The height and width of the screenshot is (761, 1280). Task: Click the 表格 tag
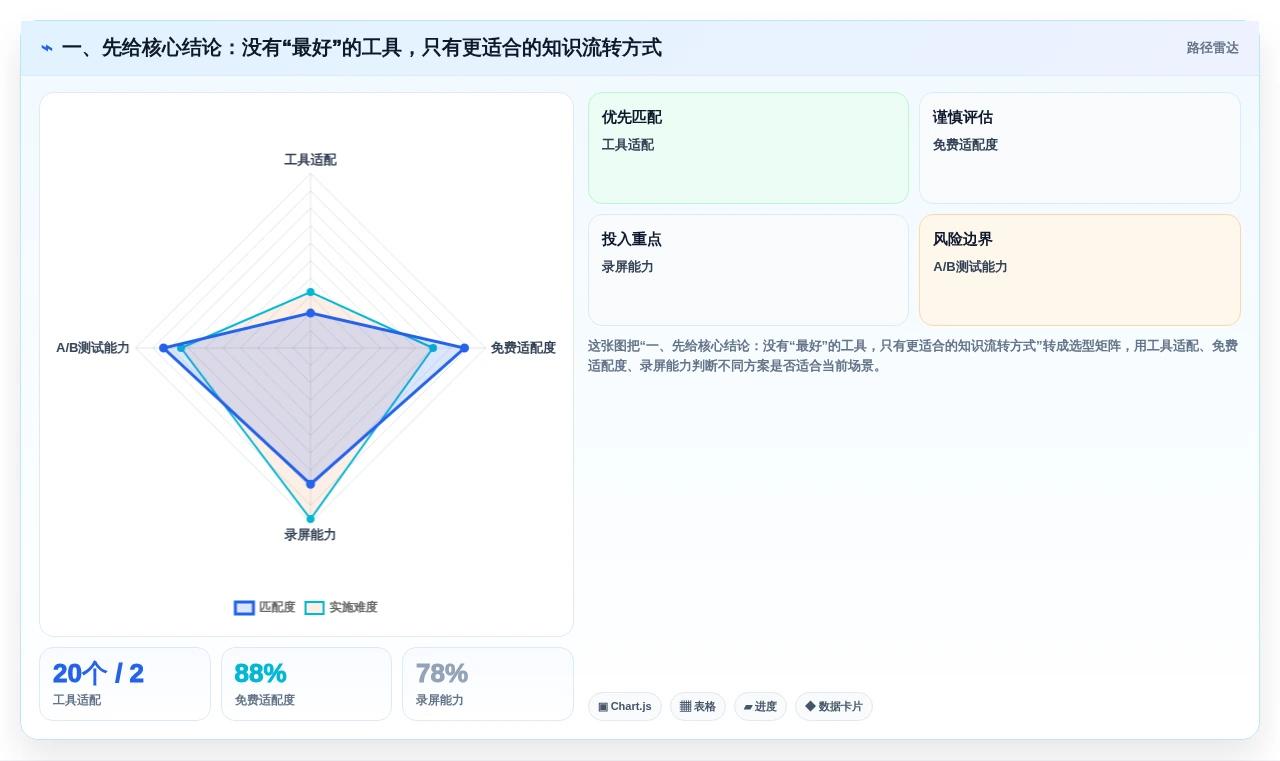tap(698, 707)
